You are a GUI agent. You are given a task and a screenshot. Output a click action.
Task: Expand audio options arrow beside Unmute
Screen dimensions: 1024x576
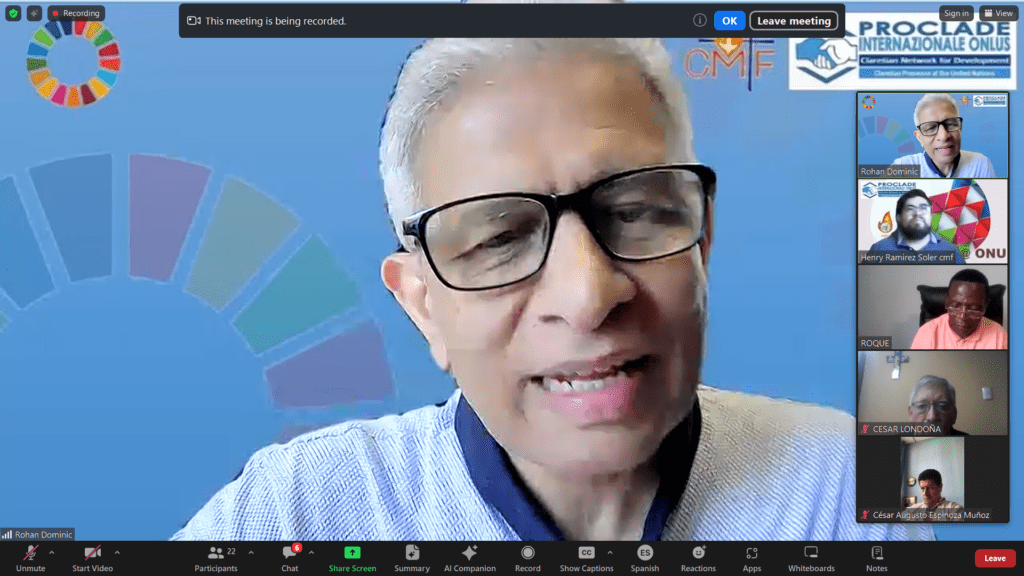(52, 552)
